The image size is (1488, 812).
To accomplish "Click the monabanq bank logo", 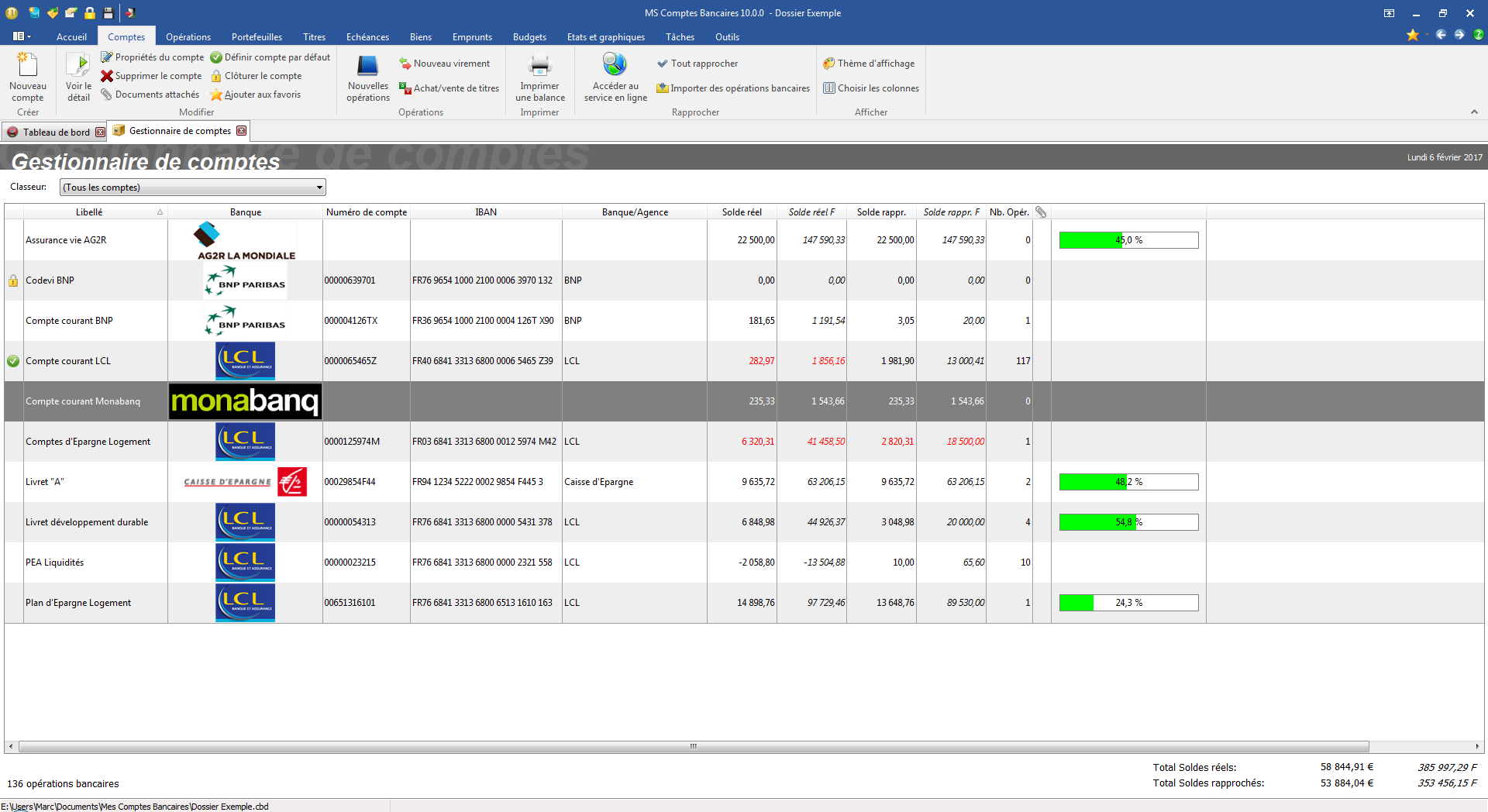I will point(245,401).
